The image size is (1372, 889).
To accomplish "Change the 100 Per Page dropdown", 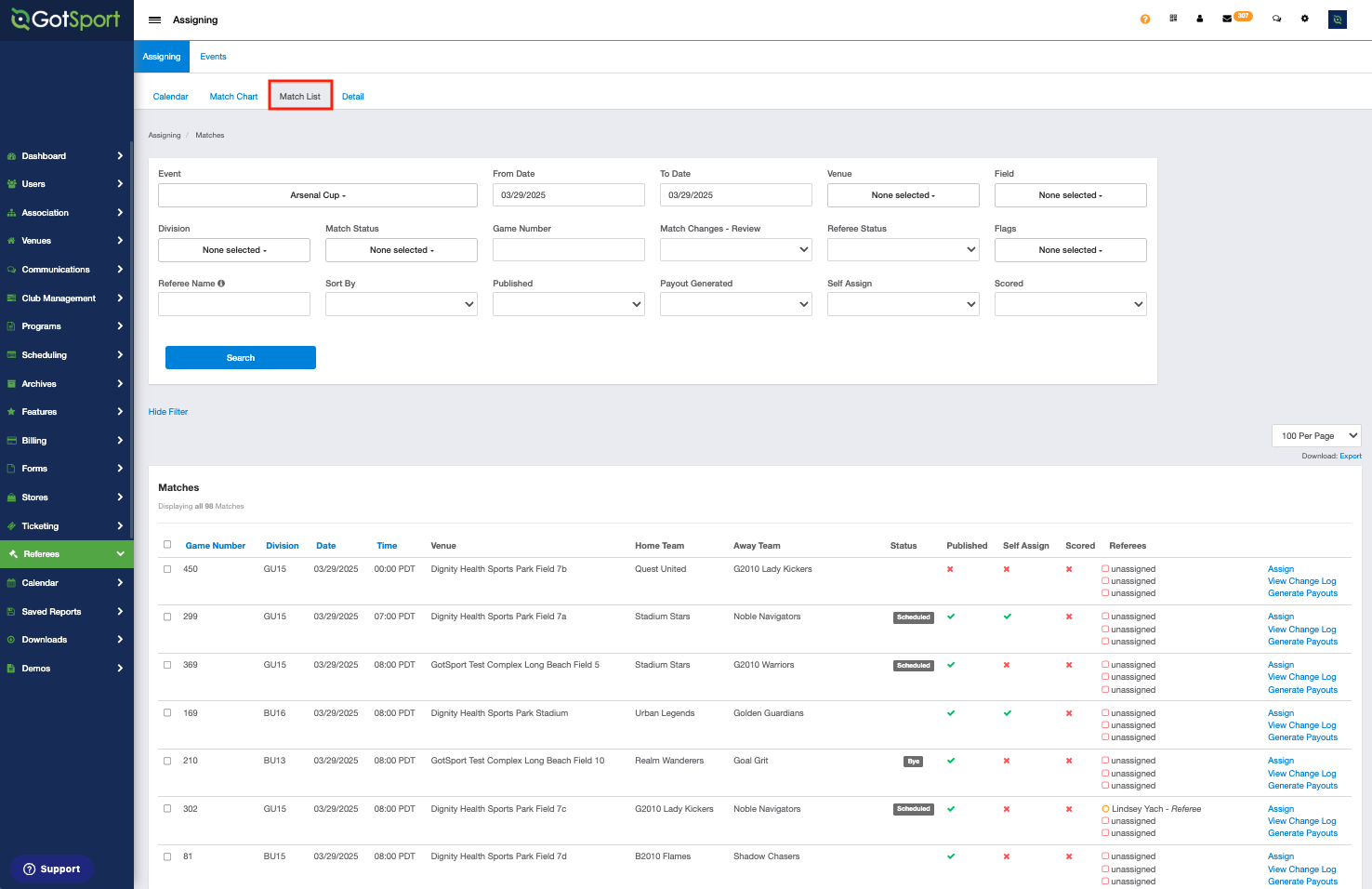I will (1316, 436).
